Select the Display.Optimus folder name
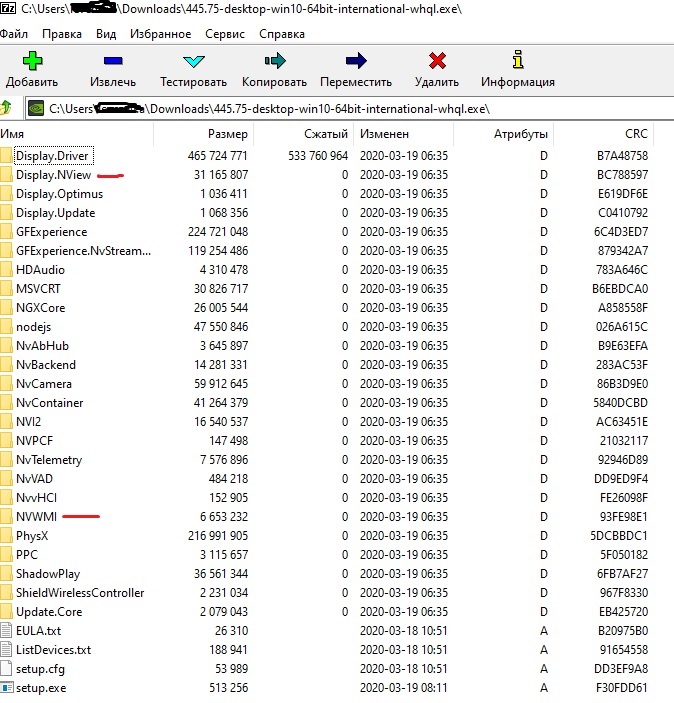The image size is (674, 703). [x=60, y=194]
